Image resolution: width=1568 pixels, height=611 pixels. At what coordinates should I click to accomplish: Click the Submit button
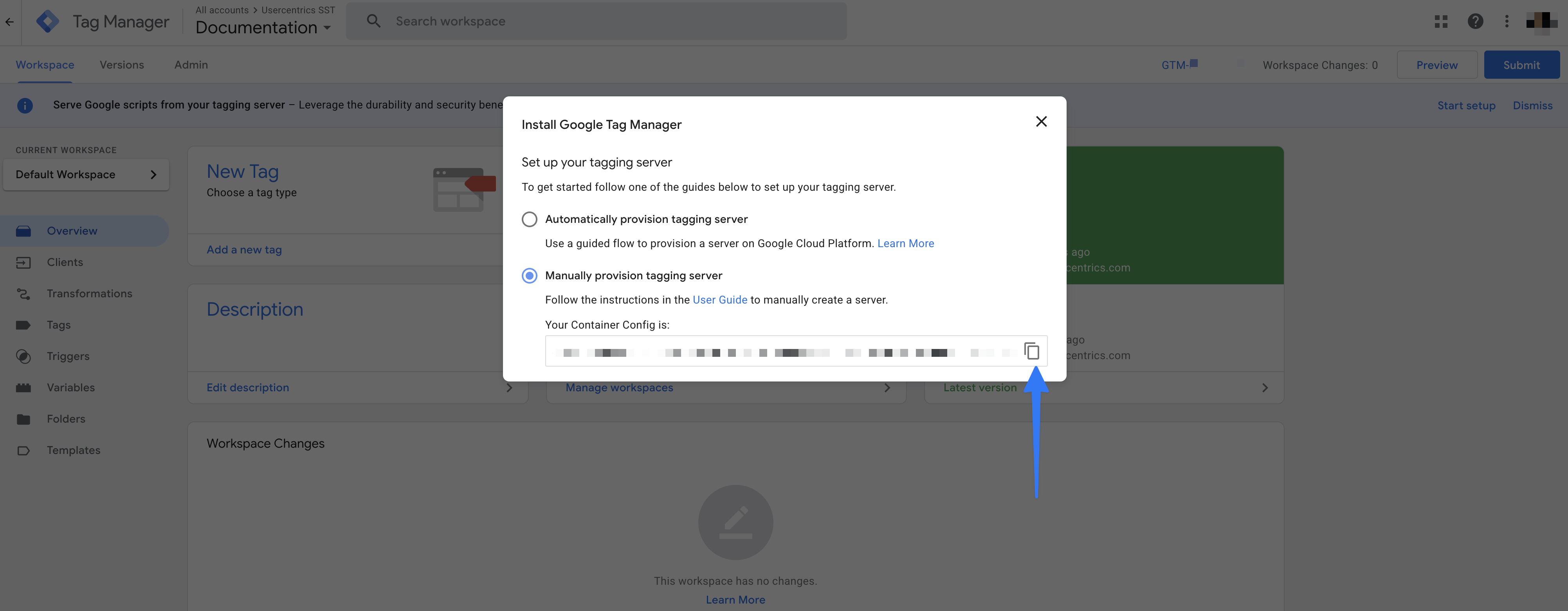[x=1521, y=65]
